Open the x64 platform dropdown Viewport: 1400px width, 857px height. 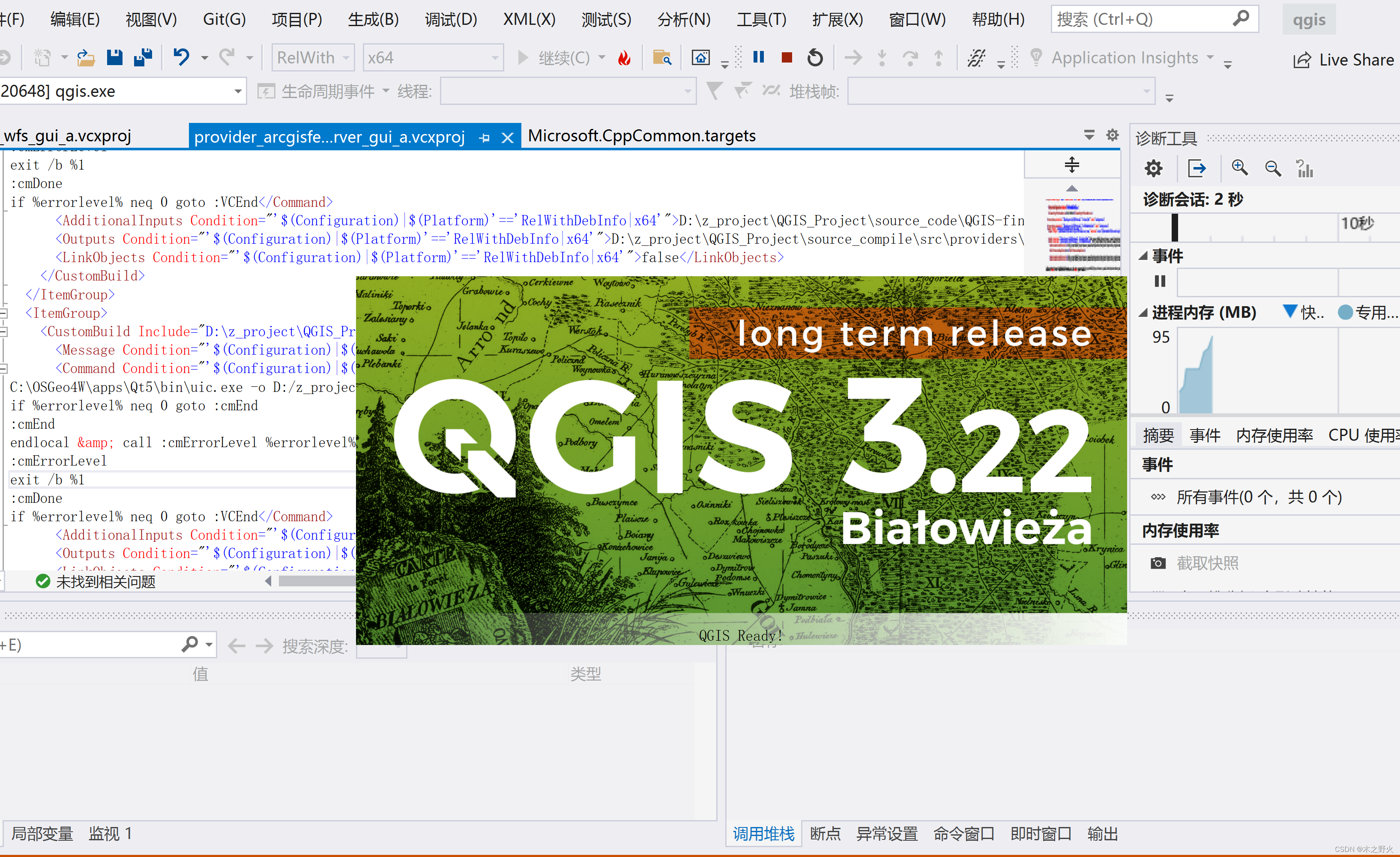coord(433,57)
